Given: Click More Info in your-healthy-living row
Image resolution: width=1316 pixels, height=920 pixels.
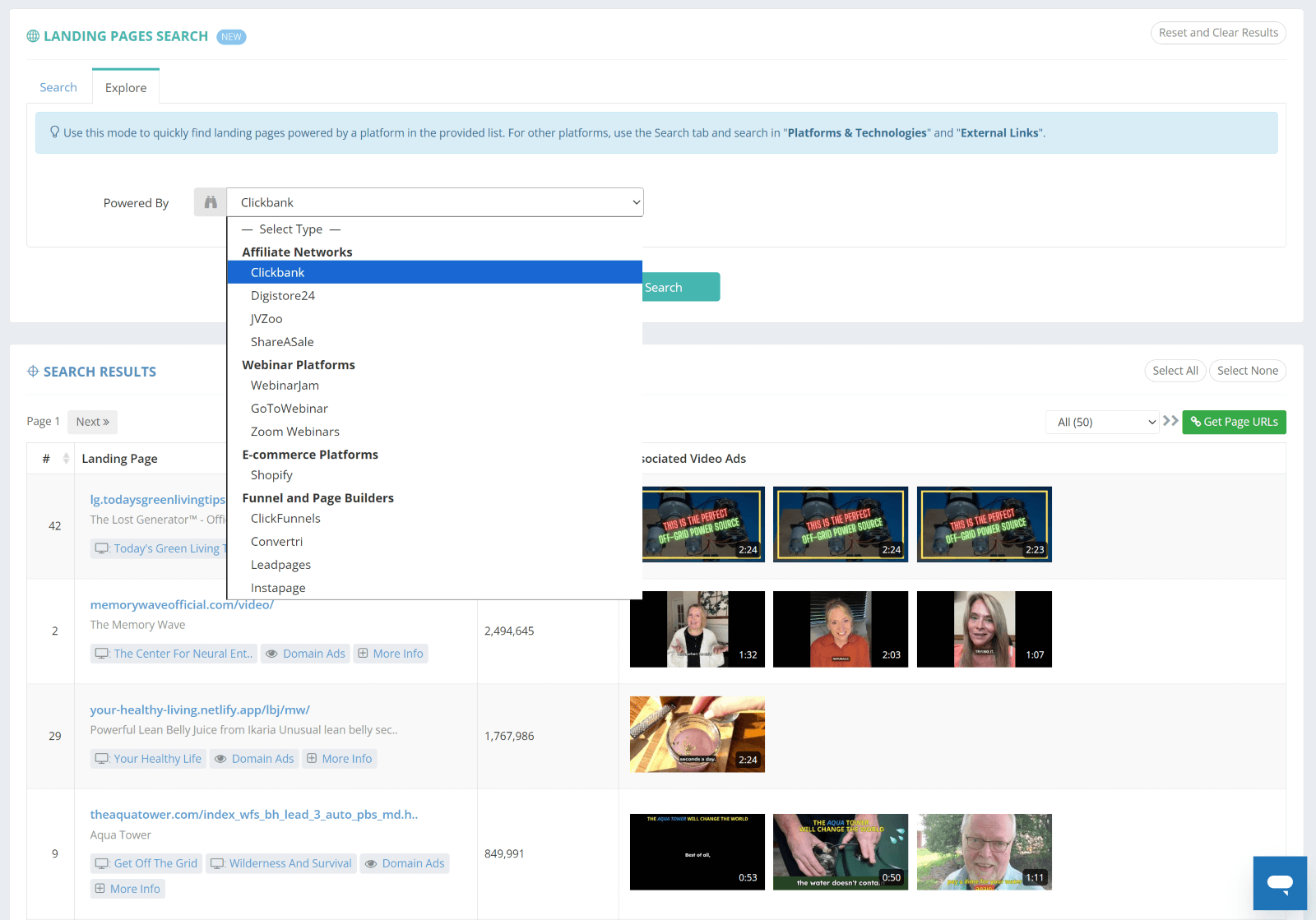Looking at the screenshot, I should click(340, 759).
